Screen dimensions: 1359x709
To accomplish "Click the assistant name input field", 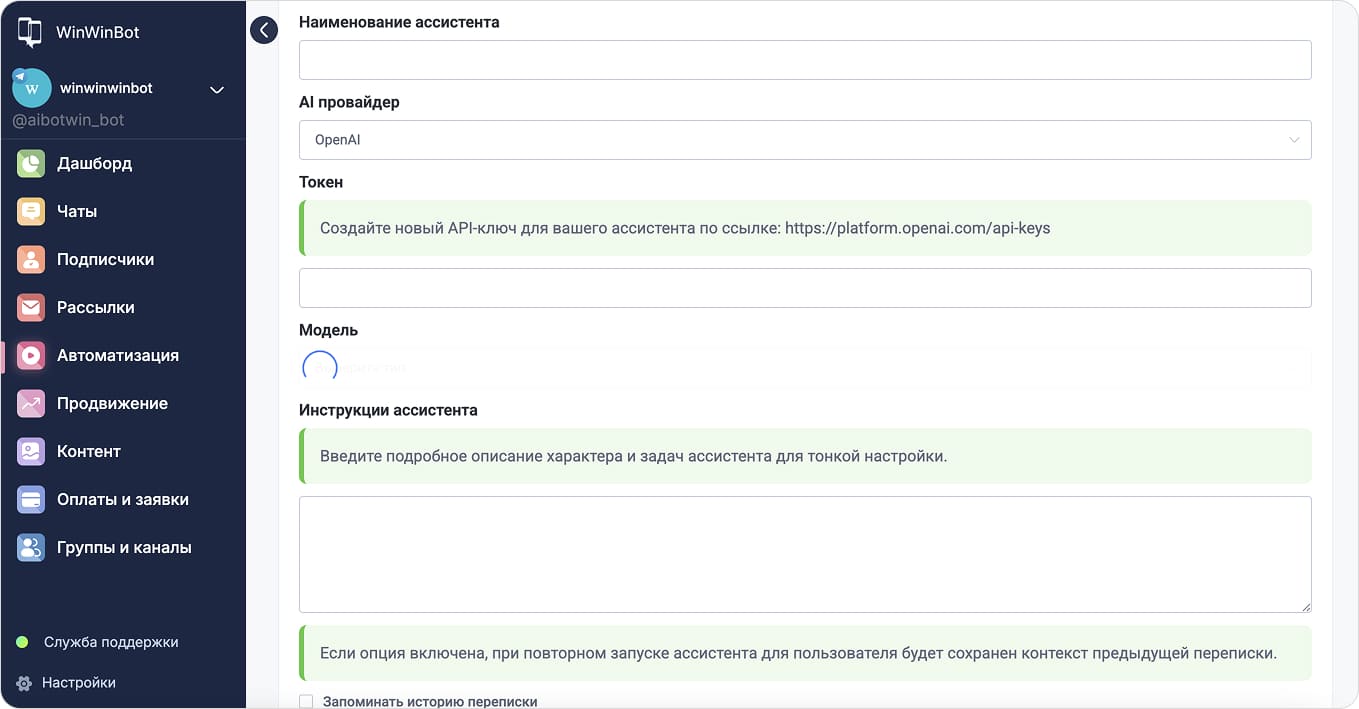I will pyautogui.click(x=804, y=60).
